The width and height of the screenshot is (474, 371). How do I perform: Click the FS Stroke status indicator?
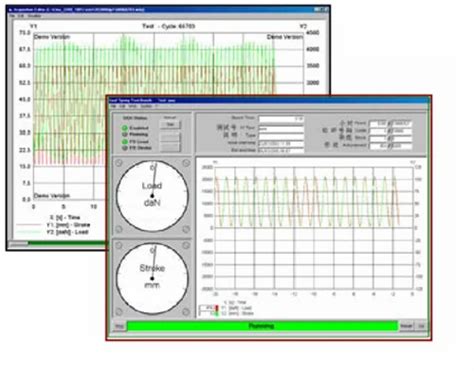125,148
